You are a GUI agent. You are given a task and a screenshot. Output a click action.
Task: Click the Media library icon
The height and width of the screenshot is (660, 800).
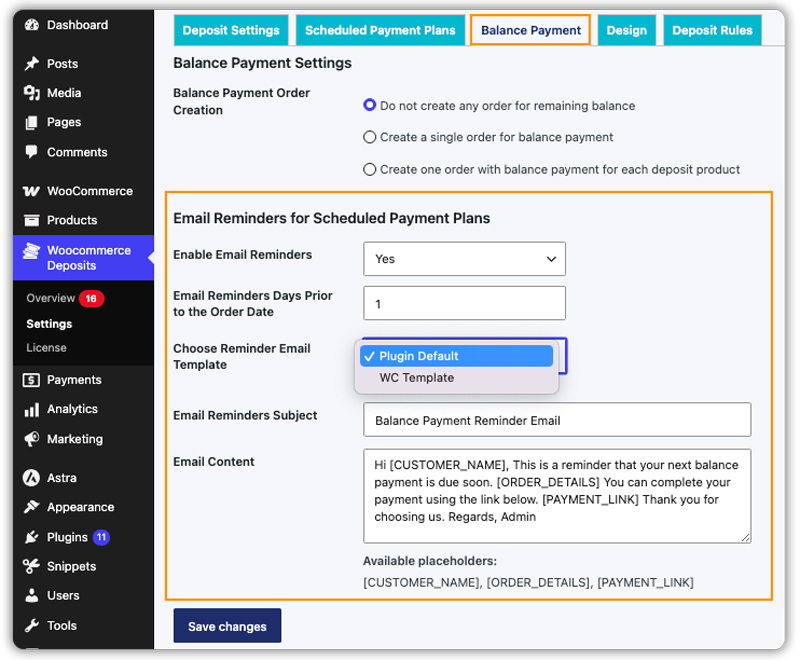32,93
